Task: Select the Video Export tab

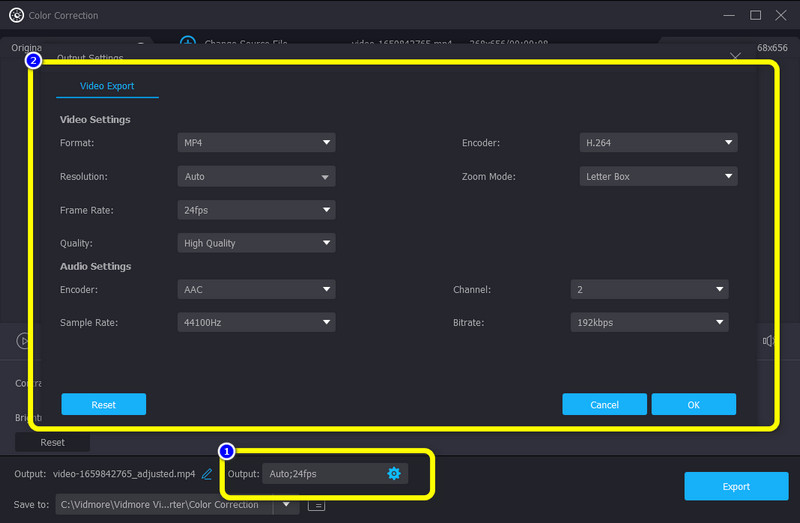Action: click(x=107, y=86)
